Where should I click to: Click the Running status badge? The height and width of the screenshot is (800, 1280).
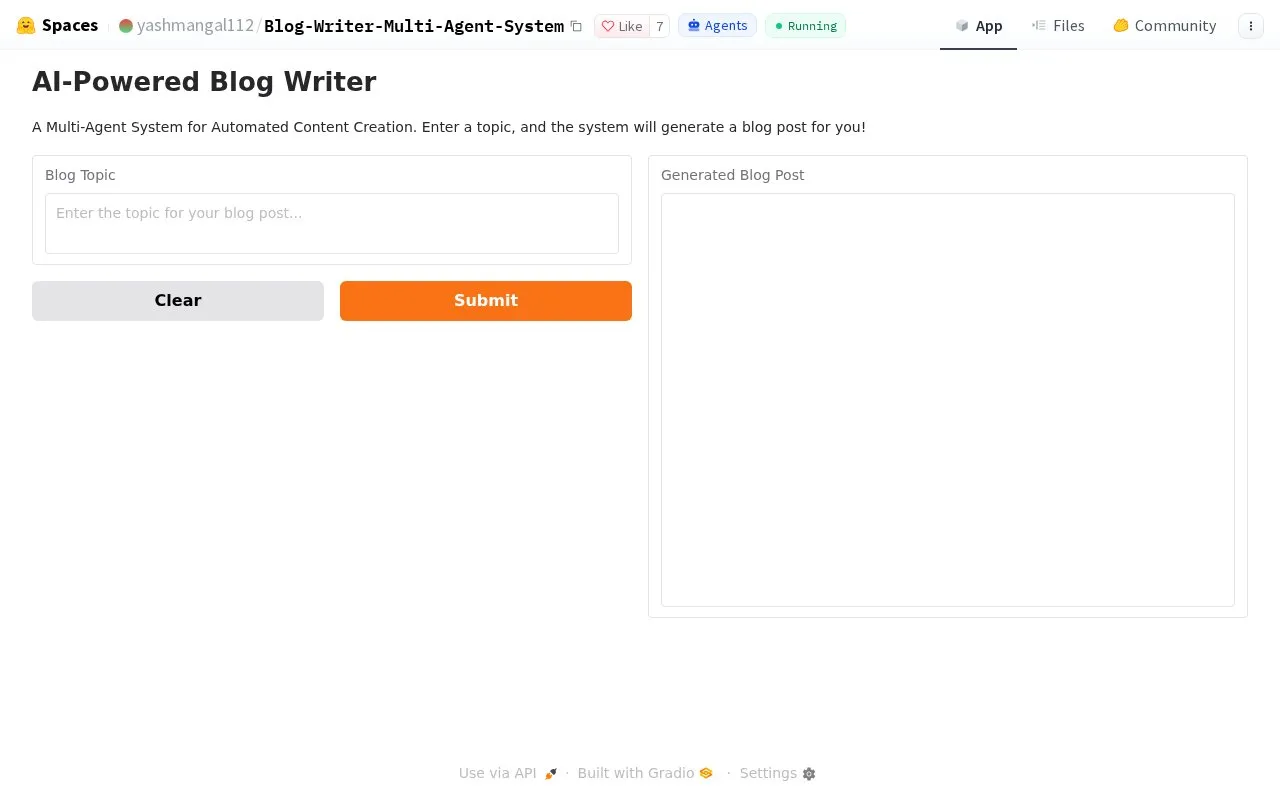[x=805, y=26]
